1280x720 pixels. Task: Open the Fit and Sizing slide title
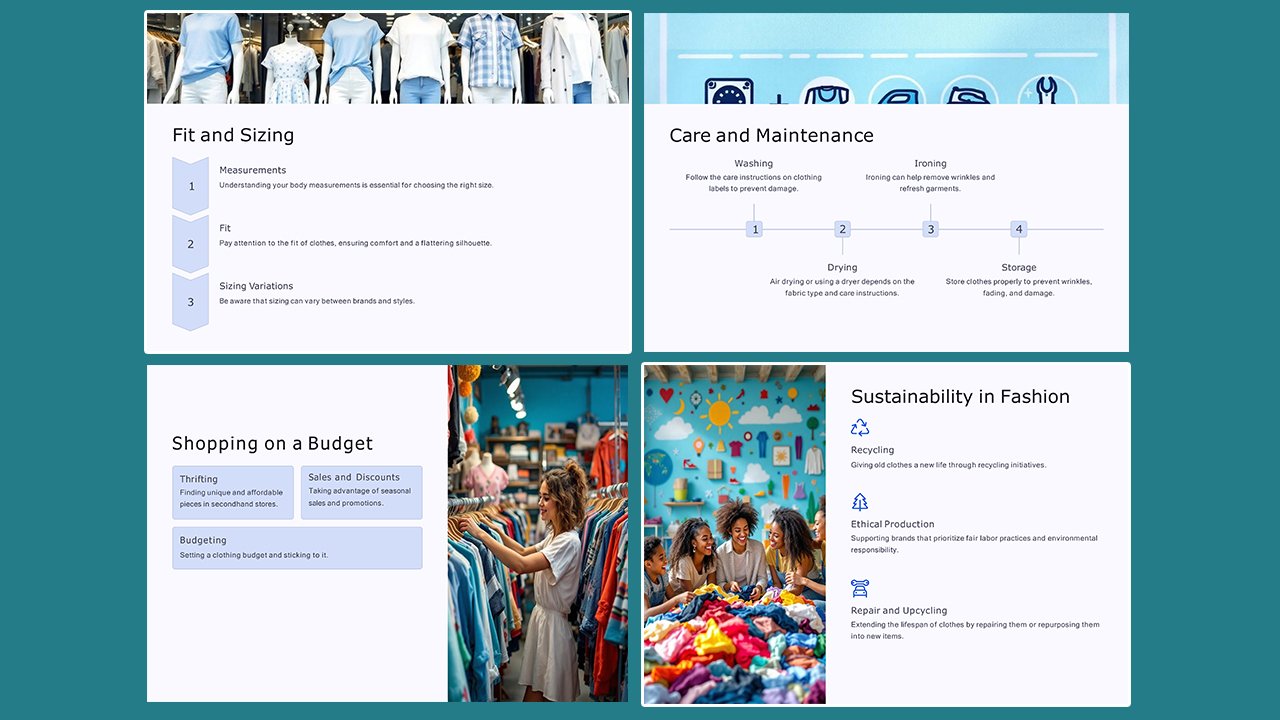233,135
